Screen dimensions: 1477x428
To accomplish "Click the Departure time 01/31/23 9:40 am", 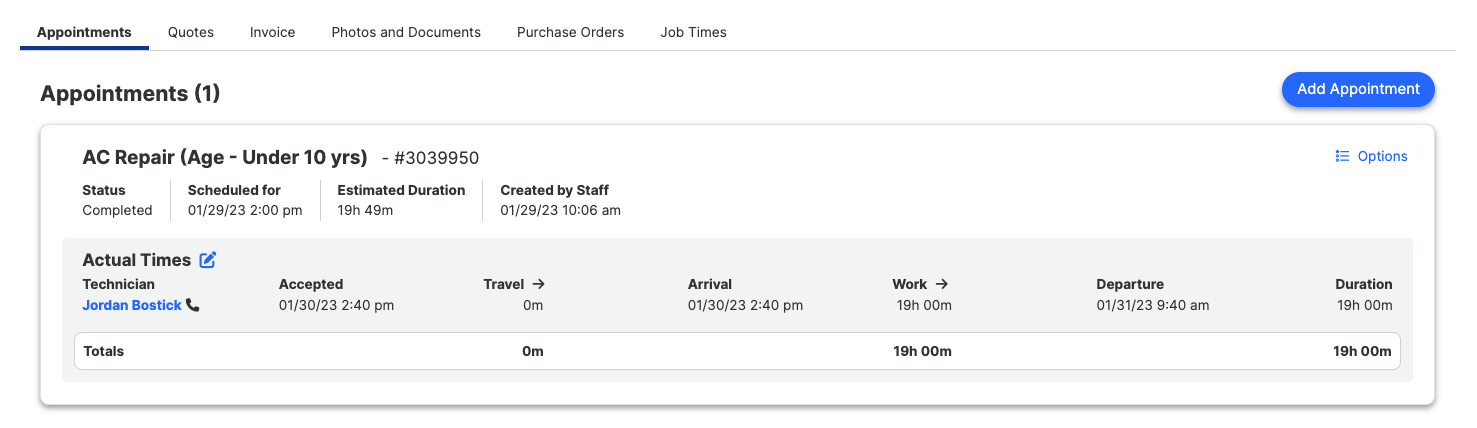I will [1152, 305].
